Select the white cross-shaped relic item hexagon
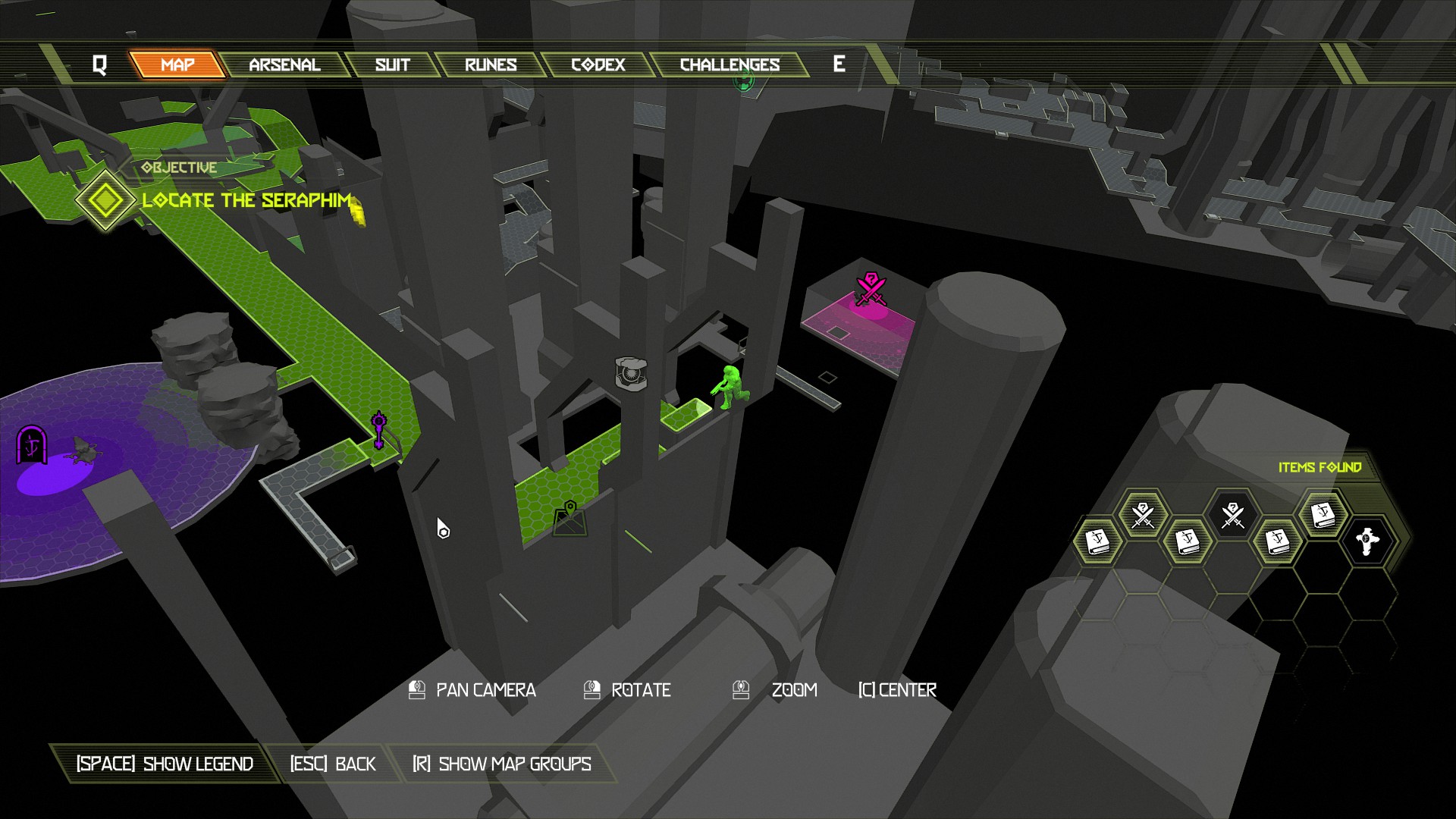The height and width of the screenshot is (819, 1456). point(1367,541)
